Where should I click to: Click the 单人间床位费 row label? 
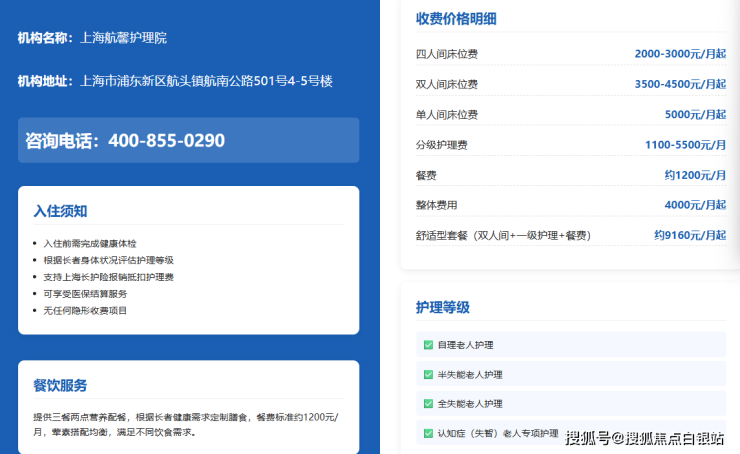[446, 115]
